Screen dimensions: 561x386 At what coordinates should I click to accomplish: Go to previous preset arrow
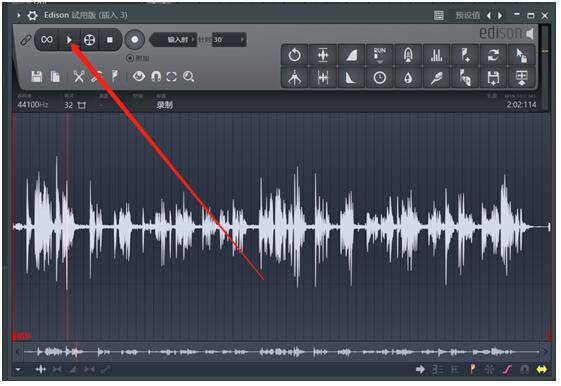(x=488, y=15)
